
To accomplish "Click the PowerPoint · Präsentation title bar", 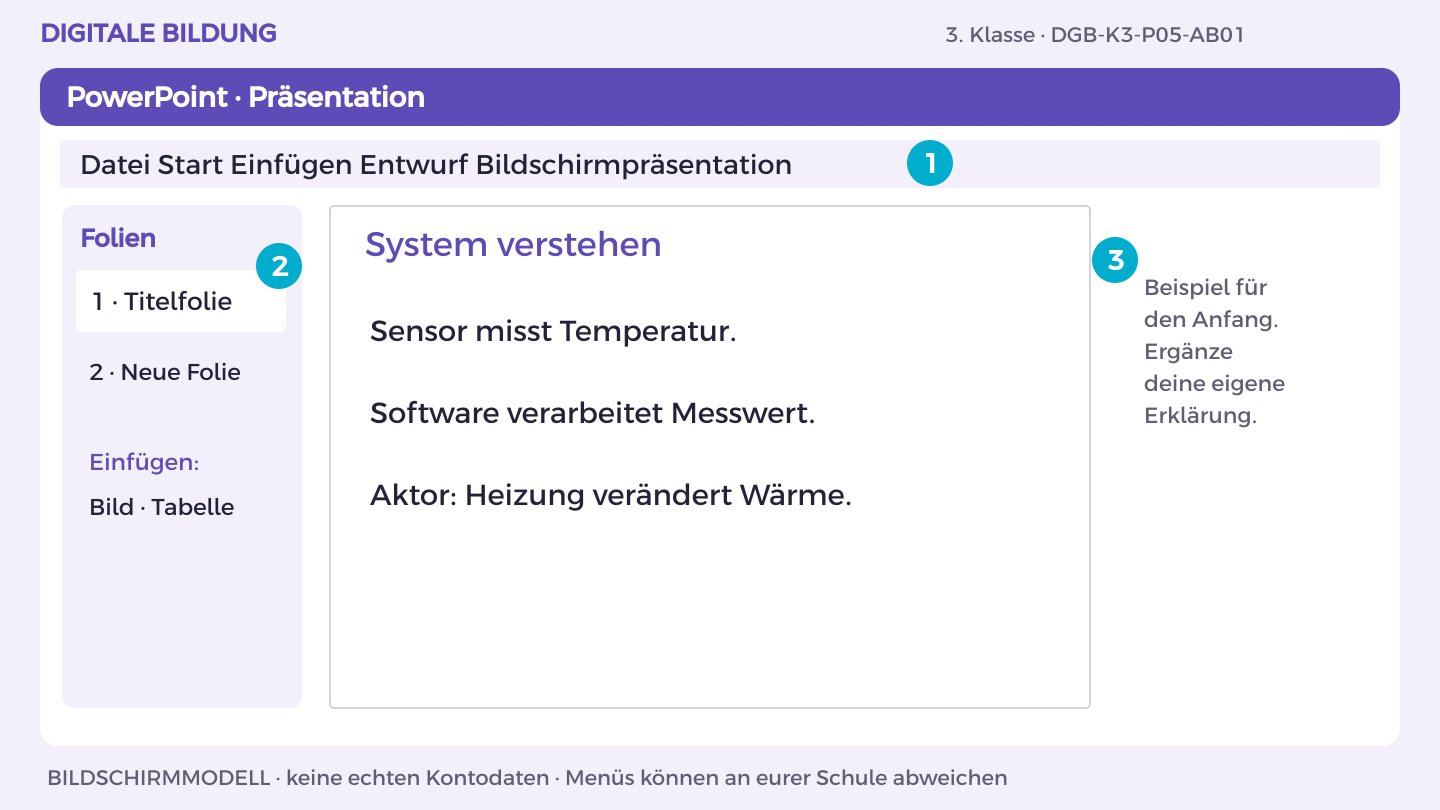I will [720, 97].
